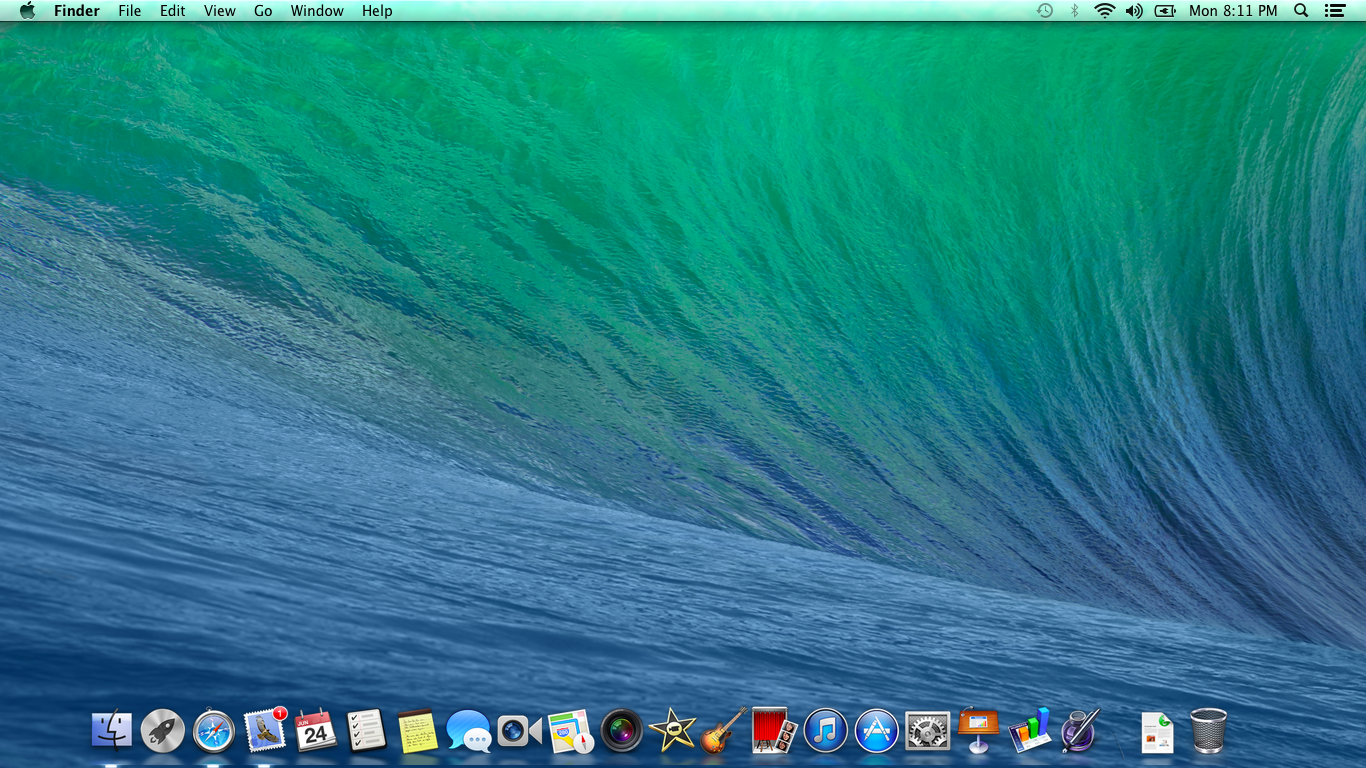Open the Window menu

[317, 11]
